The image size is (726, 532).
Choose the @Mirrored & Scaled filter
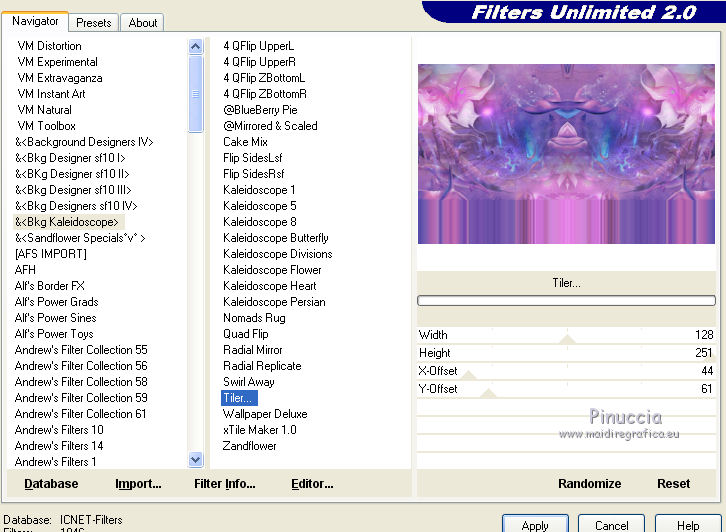click(270, 126)
